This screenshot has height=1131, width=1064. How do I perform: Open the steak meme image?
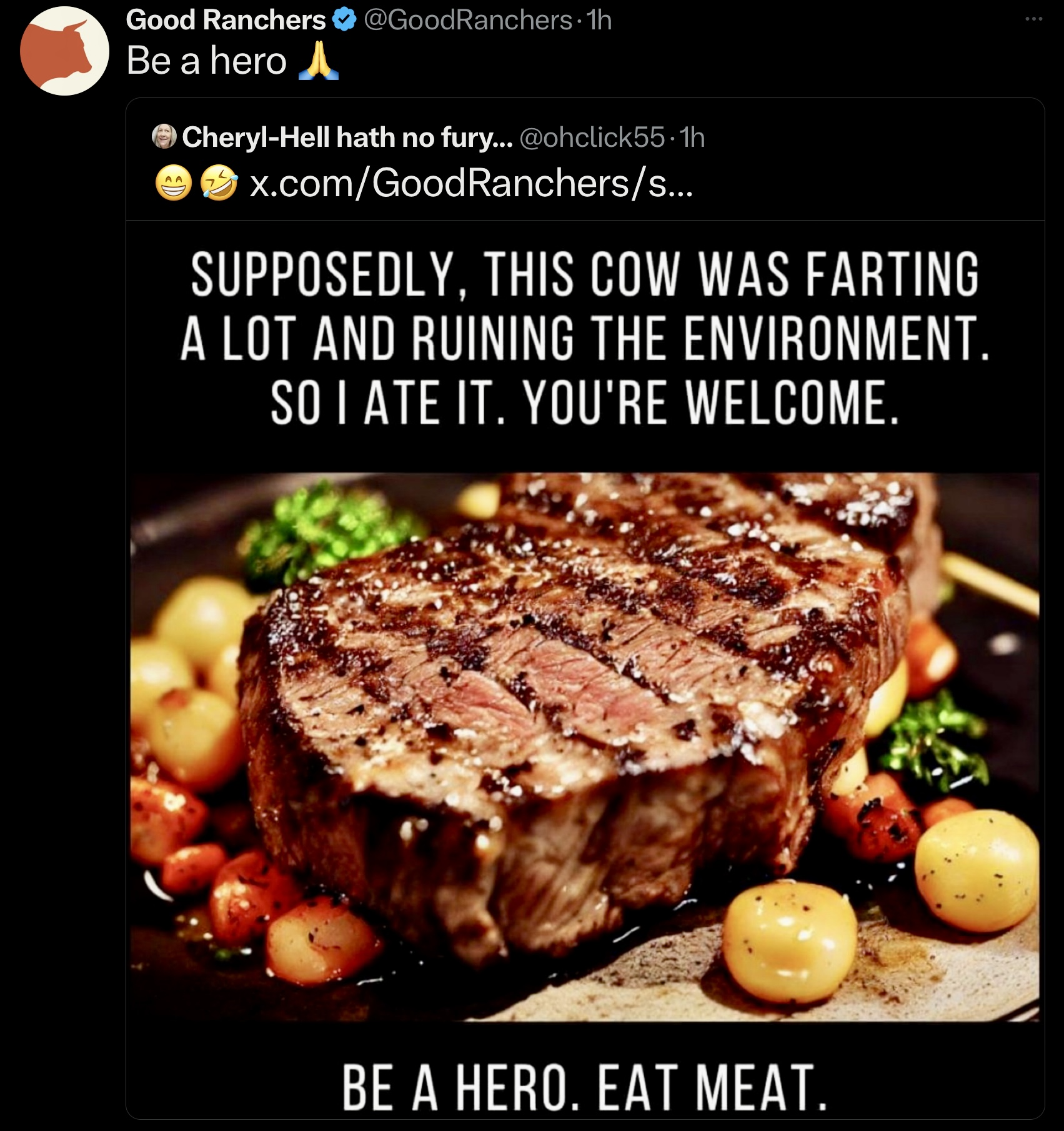(585, 669)
